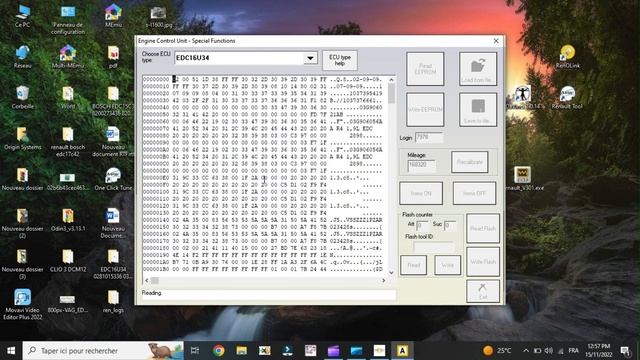Open Google Chrome from the taskbar
Image resolution: width=640 pixels, height=360 pixels.
[218, 351]
